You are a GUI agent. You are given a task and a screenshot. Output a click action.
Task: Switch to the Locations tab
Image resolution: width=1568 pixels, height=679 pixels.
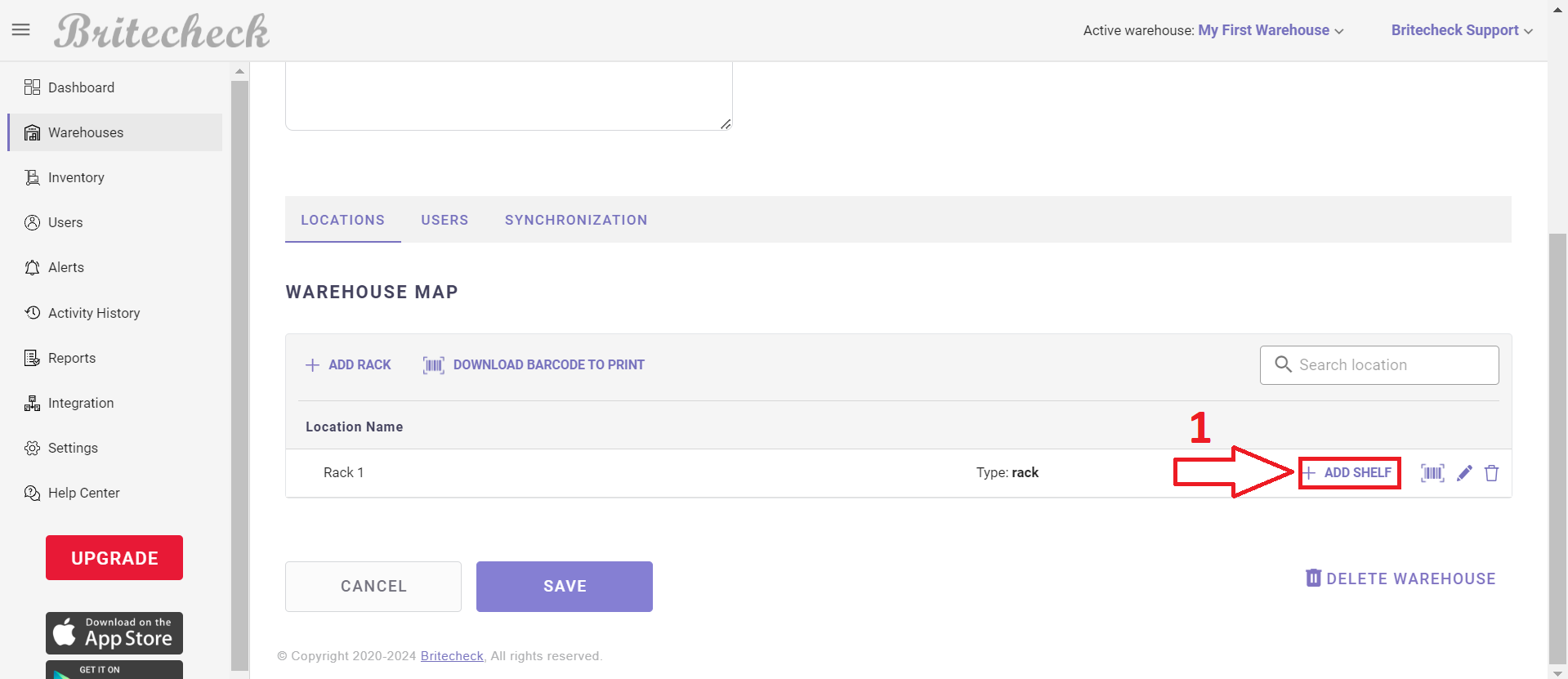point(342,220)
